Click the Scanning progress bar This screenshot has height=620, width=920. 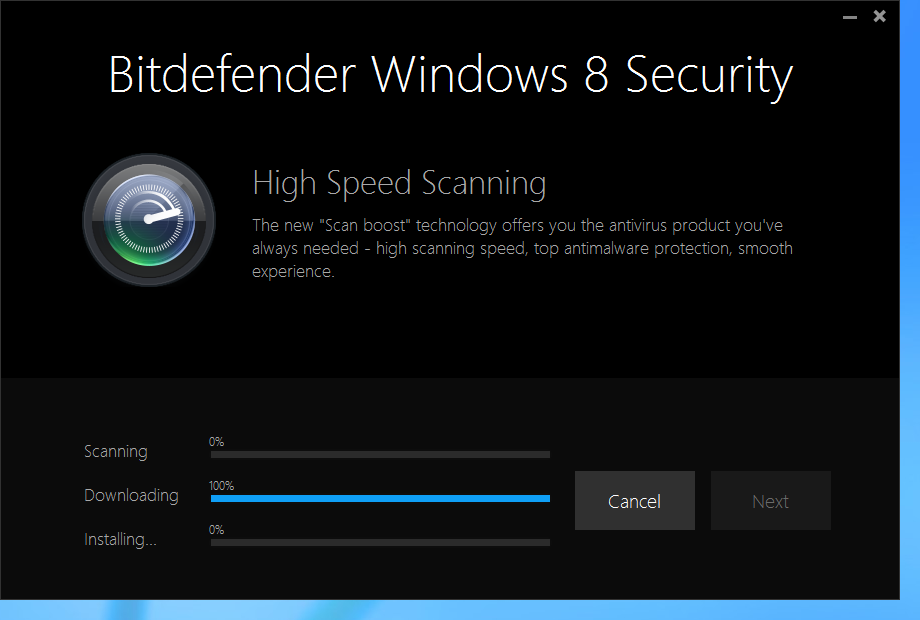(378, 453)
